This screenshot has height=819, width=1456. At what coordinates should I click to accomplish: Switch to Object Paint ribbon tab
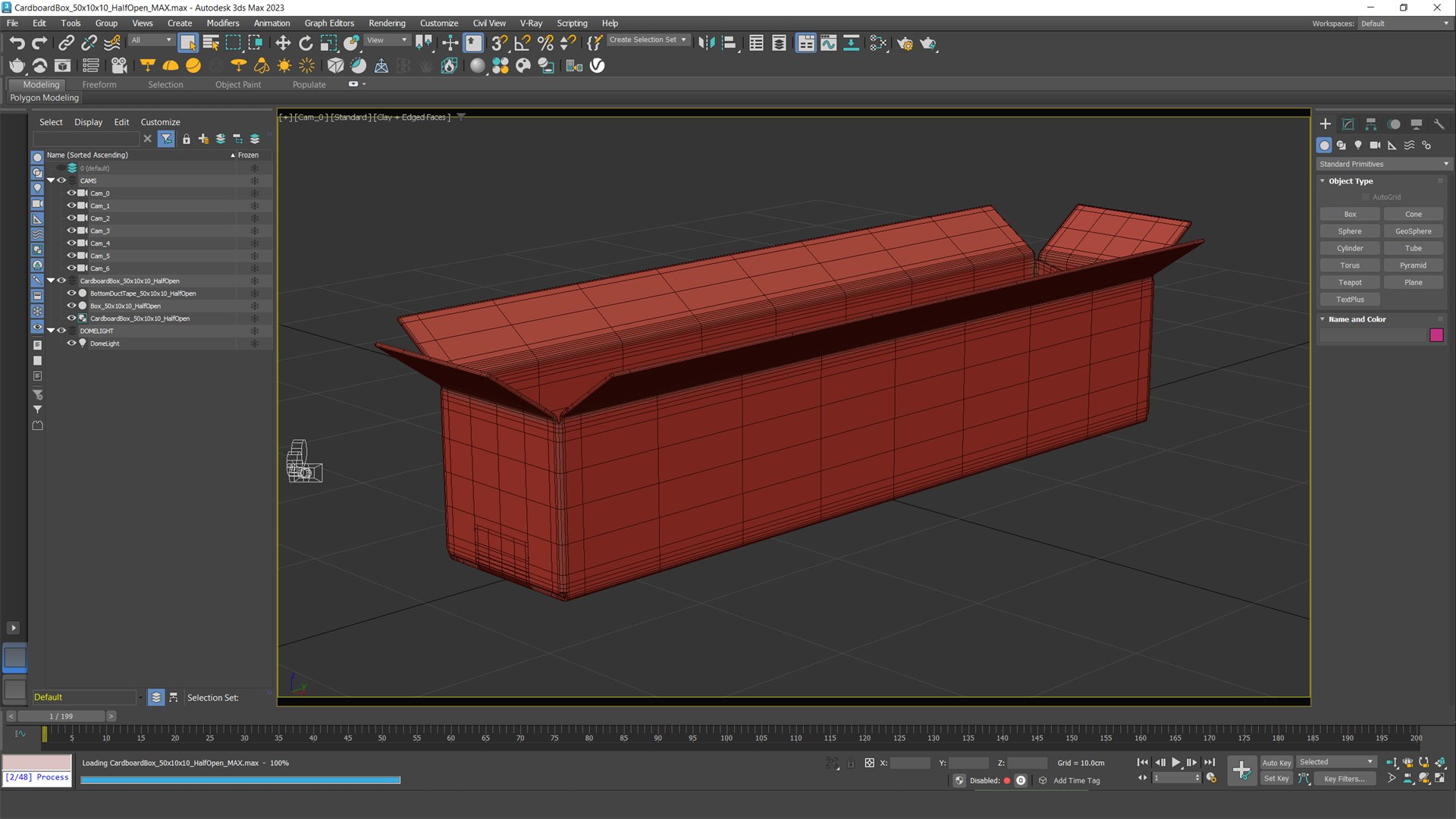tap(238, 84)
